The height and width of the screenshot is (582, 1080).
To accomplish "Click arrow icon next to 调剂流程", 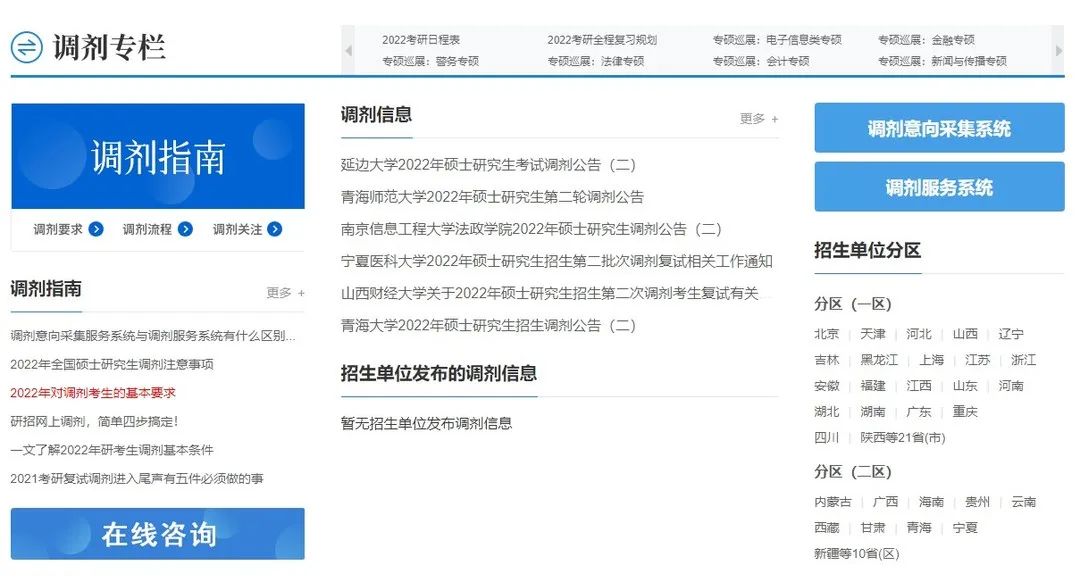I will 185,229.
